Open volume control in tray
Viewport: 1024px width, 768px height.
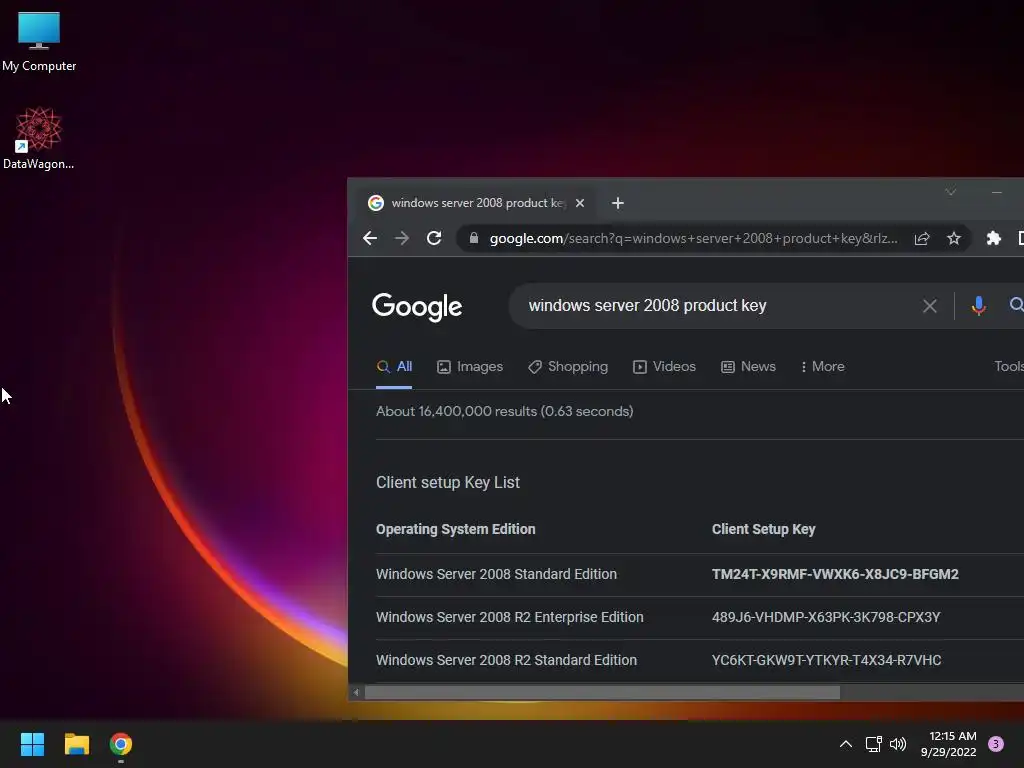click(898, 744)
